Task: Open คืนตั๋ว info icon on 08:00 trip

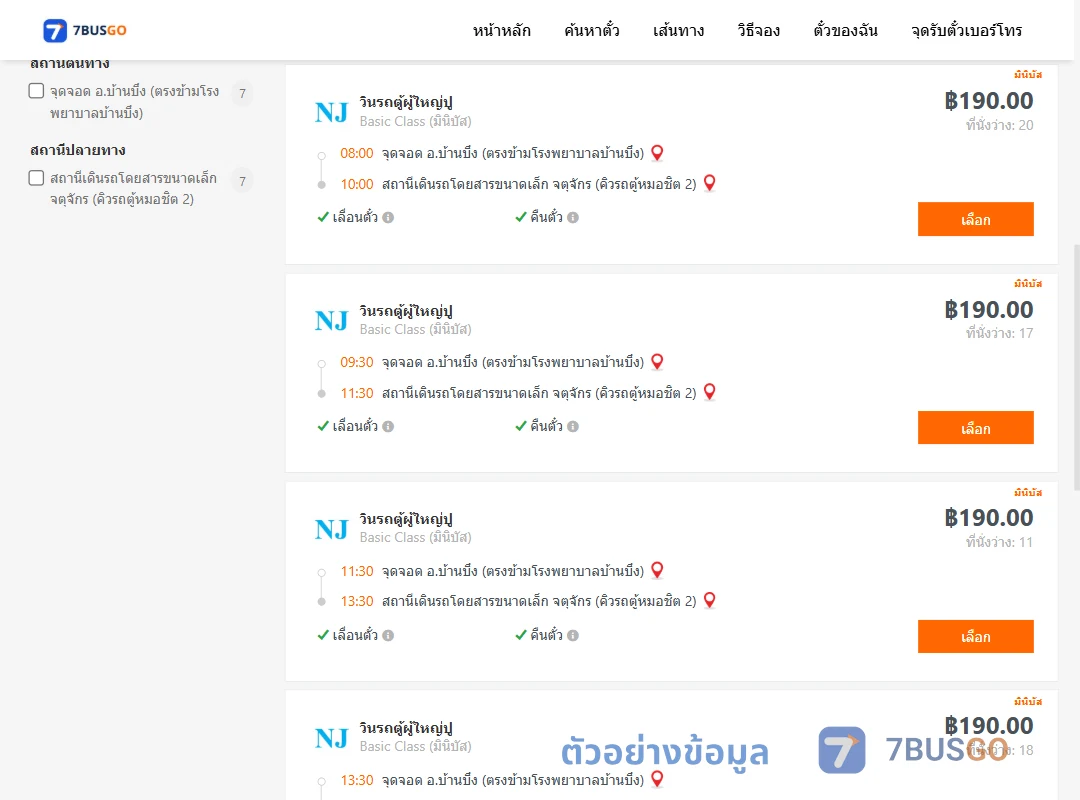Action: click(x=573, y=218)
